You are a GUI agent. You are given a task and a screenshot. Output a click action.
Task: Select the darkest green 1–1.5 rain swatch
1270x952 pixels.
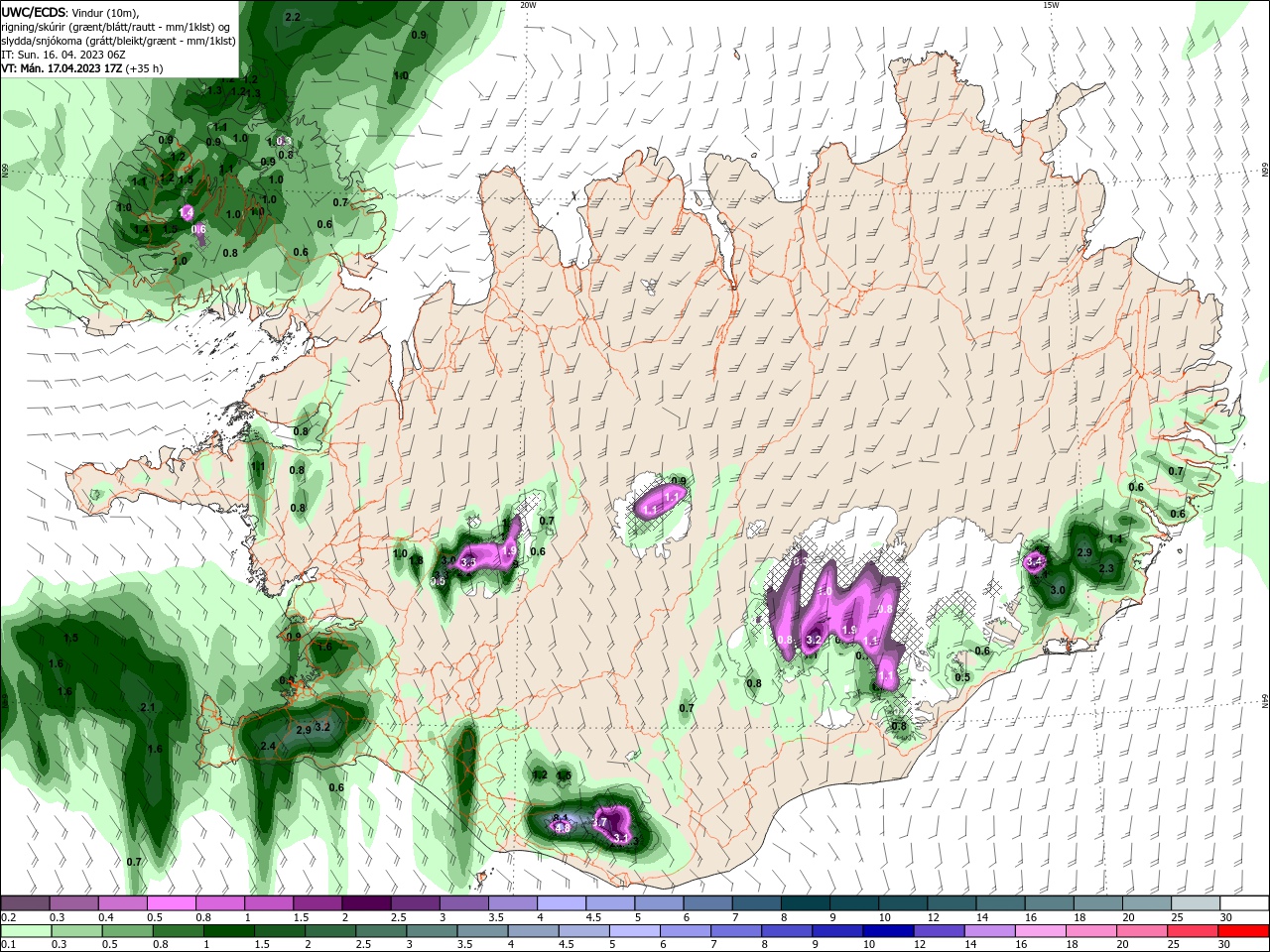click(x=230, y=931)
